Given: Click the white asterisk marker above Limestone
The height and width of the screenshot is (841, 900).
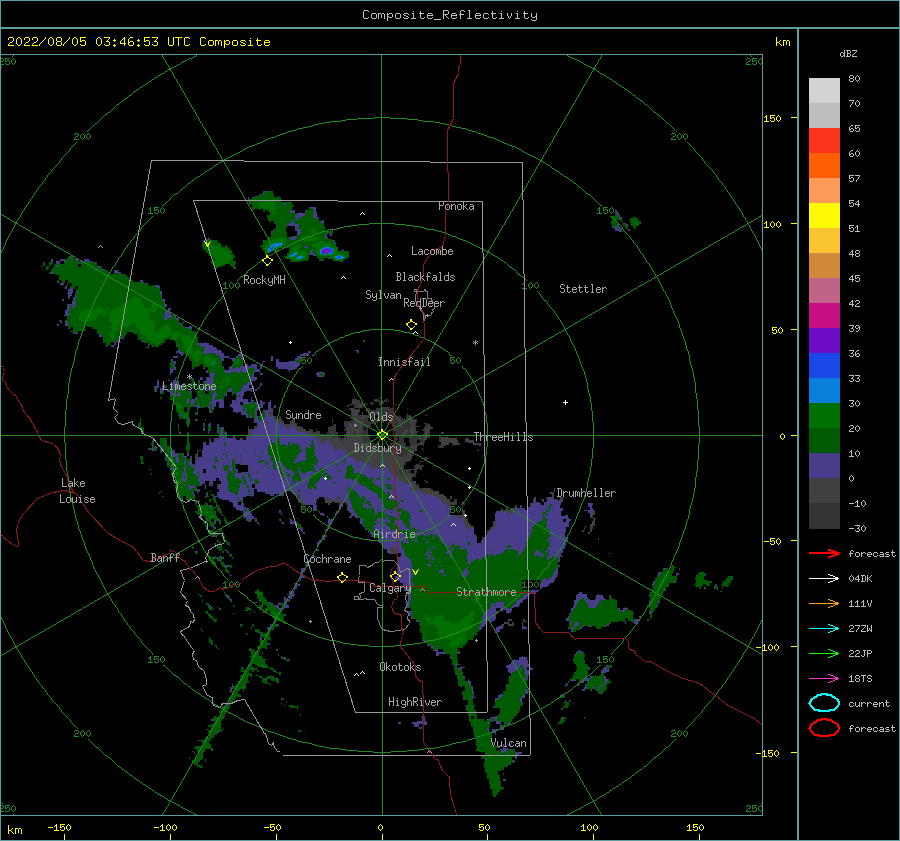Looking at the screenshot, I should [189, 377].
